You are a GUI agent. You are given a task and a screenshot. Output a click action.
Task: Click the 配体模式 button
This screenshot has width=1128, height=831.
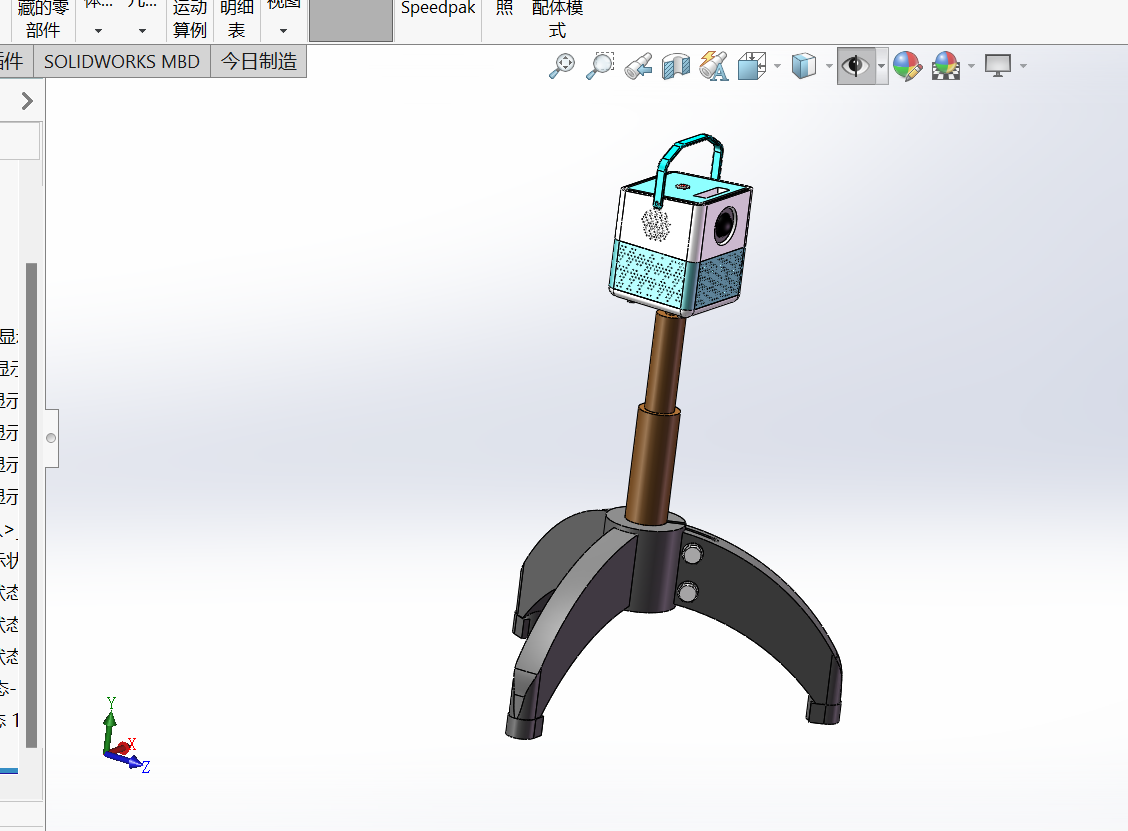[x=557, y=19]
